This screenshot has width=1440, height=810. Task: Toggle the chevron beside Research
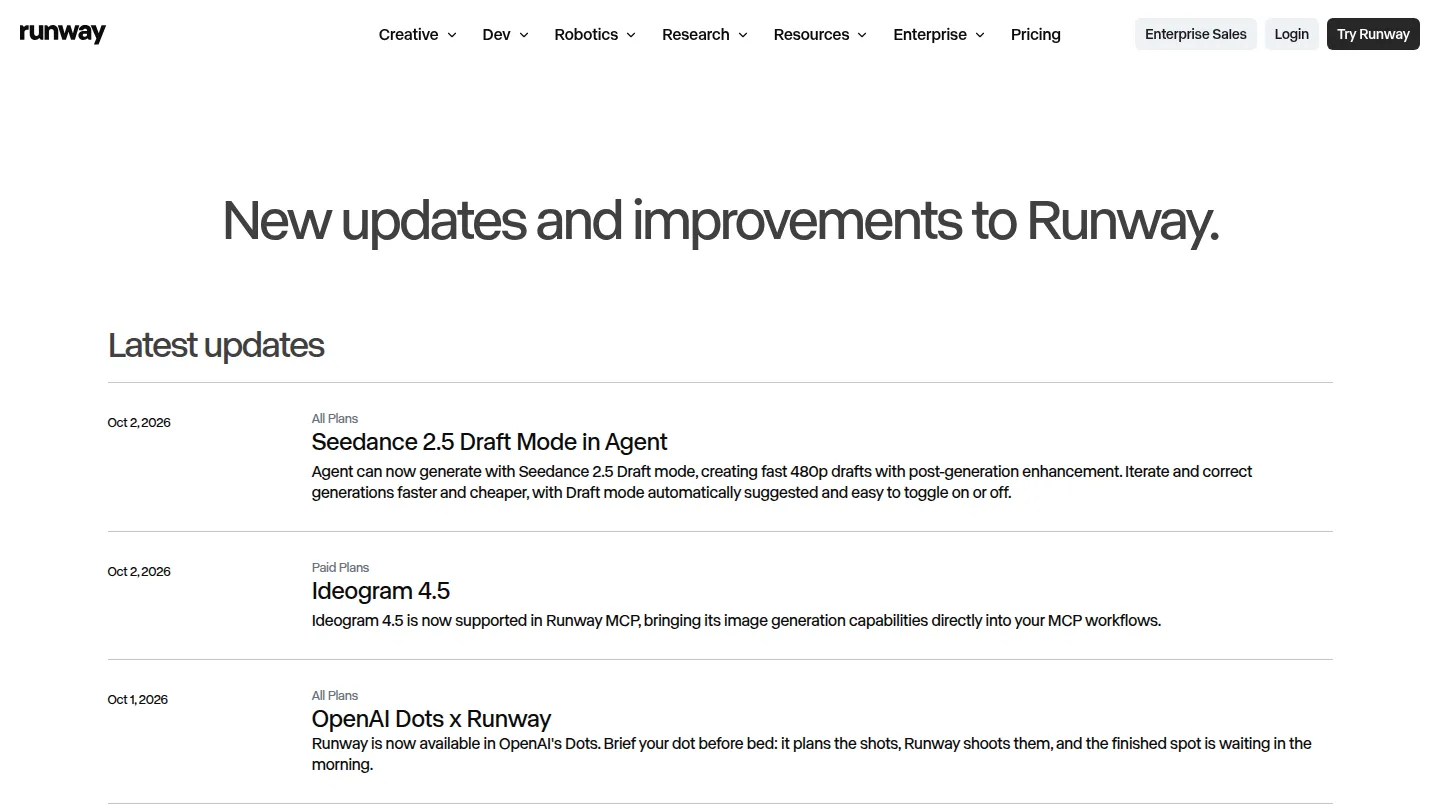[x=742, y=35]
